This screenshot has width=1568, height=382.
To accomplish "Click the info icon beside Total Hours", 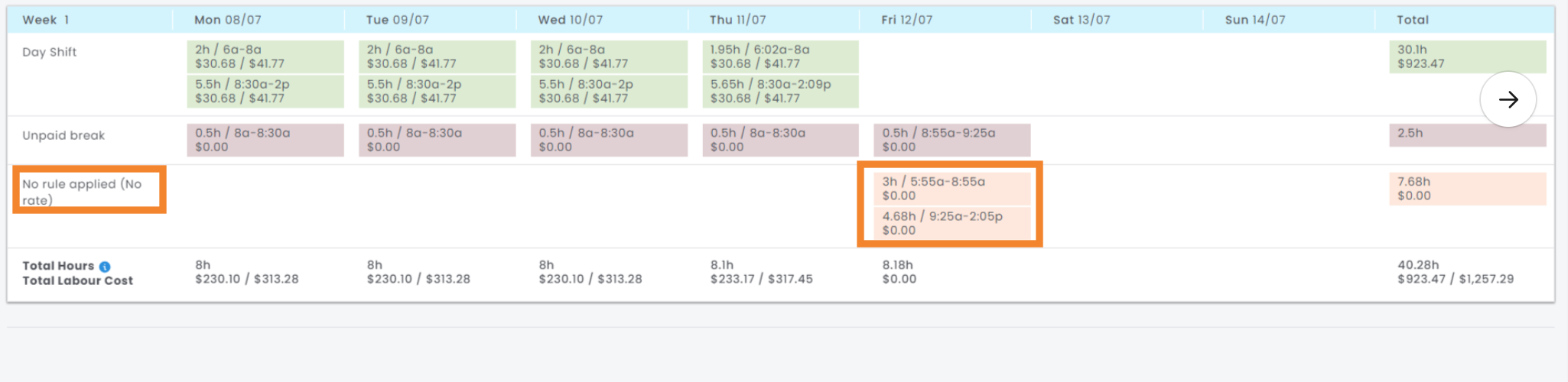I will pyautogui.click(x=105, y=267).
